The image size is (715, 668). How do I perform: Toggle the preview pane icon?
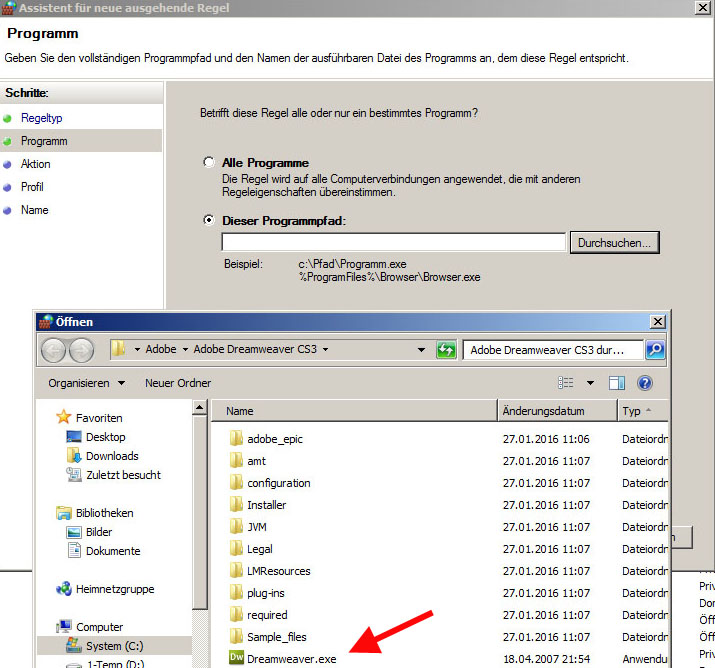point(617,383)
